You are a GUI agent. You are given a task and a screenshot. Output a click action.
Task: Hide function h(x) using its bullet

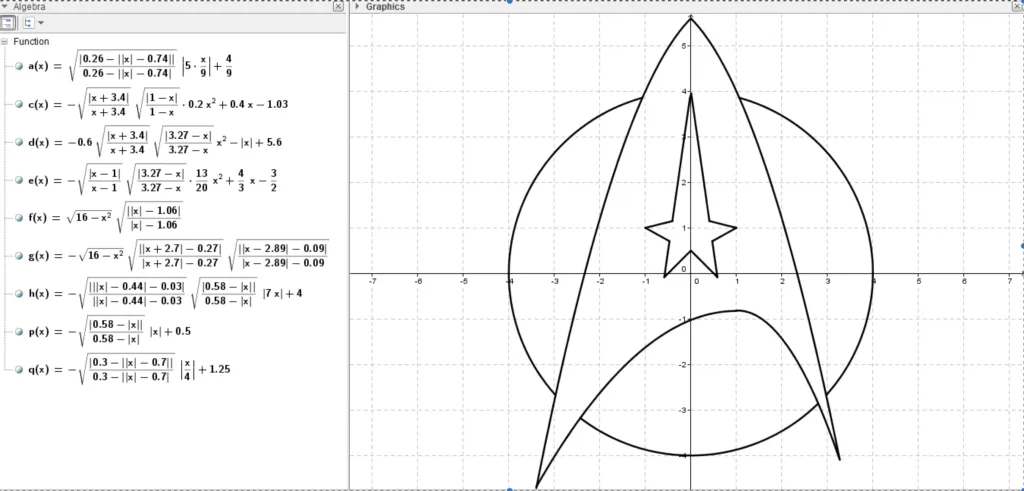19,293
